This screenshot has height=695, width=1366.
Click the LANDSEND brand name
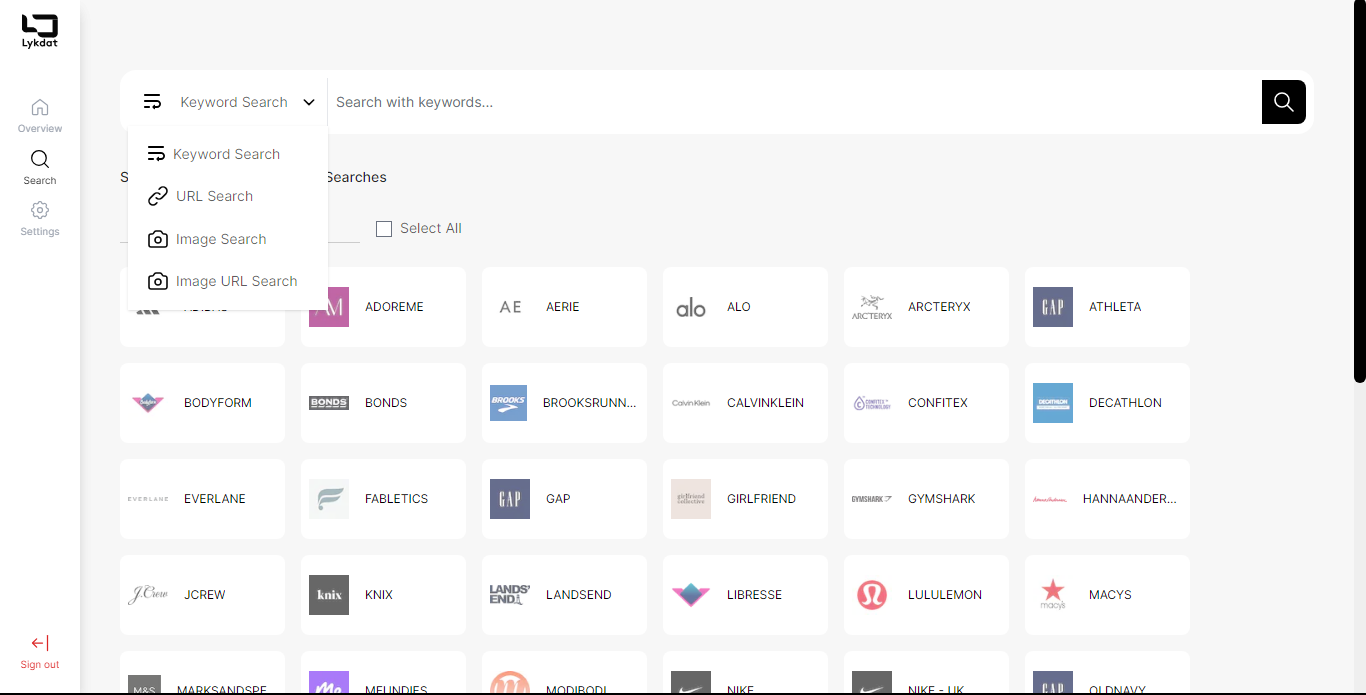(579, 595)
